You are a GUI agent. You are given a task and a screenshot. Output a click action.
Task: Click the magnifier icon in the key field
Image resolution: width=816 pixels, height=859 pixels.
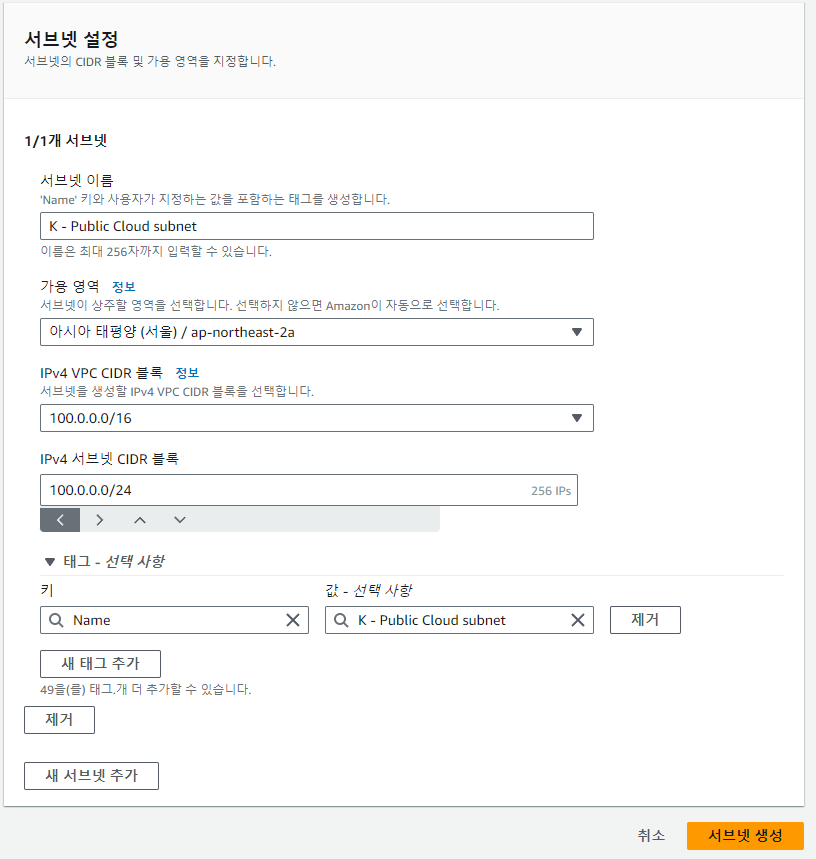(x=56, y=620)
